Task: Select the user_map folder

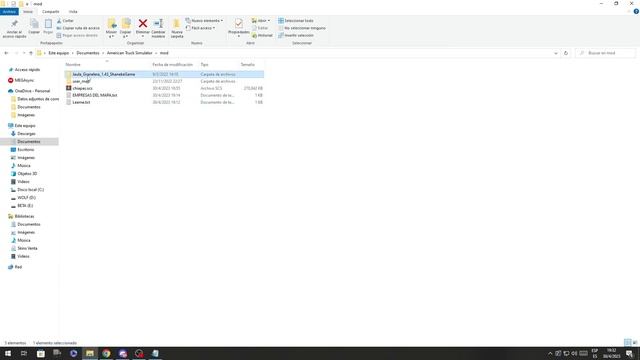Action: click(81, 81)
